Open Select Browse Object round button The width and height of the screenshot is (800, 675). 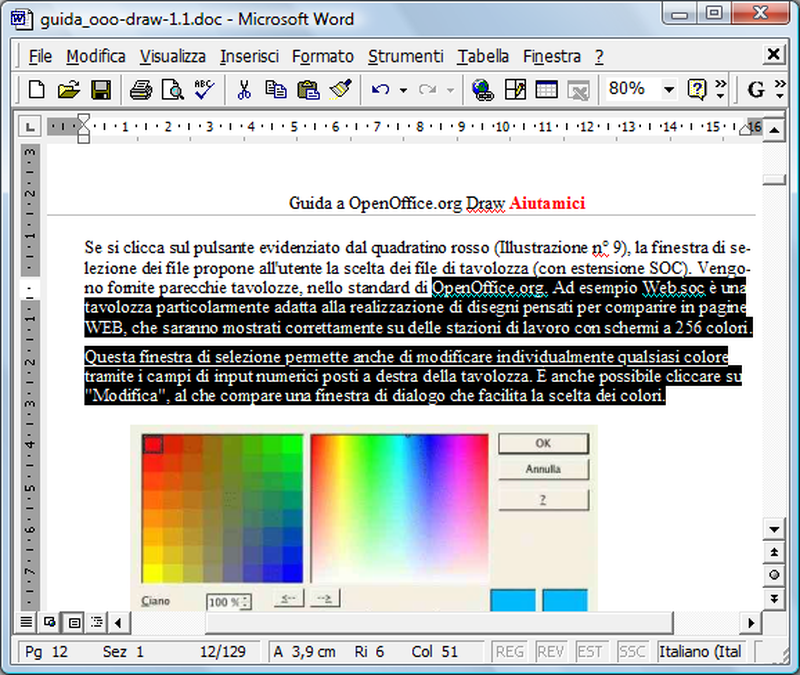tap(774, 575)
